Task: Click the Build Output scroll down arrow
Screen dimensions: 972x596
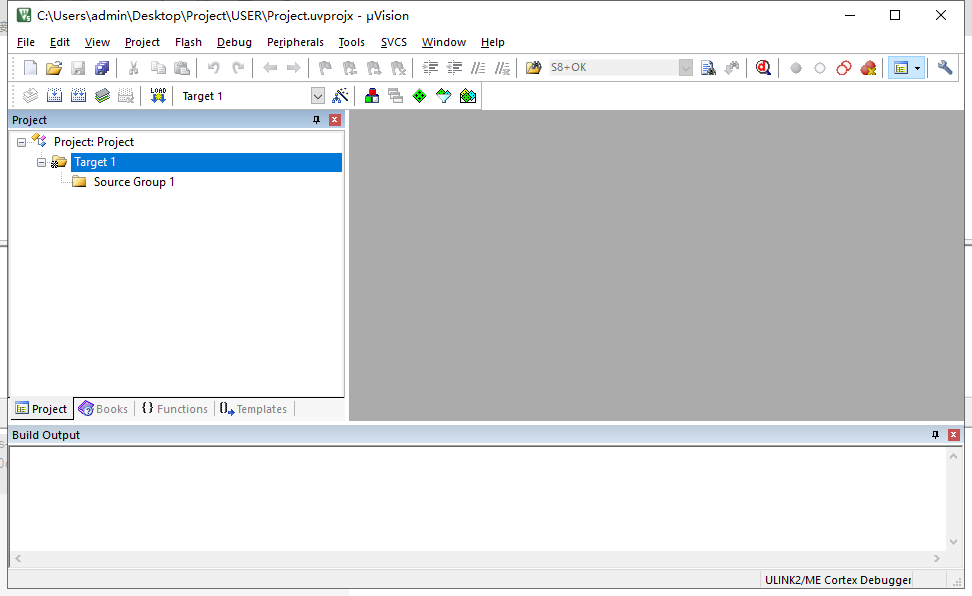Action: click(x=953, y=541)
